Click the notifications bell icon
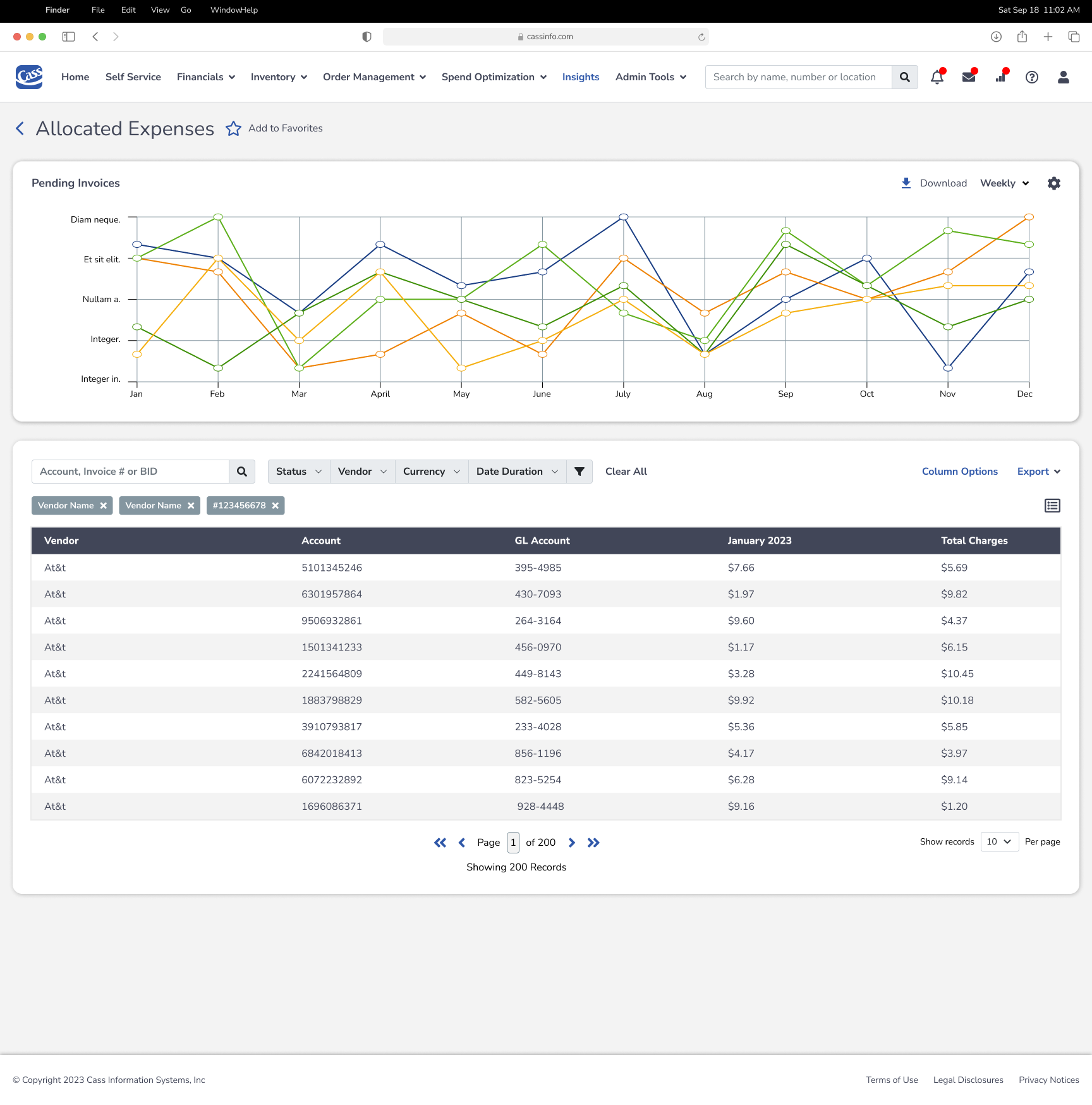 [x=937, y=77]
